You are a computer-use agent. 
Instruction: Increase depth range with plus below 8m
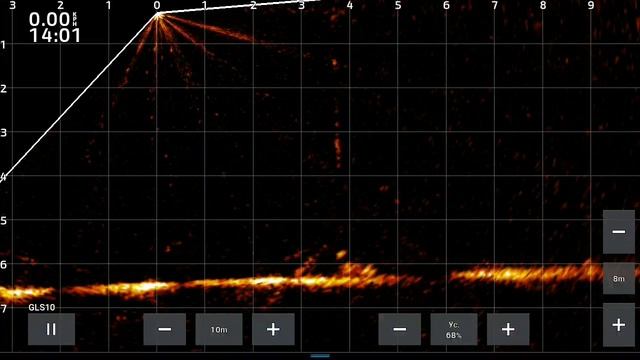coord(619,325)
